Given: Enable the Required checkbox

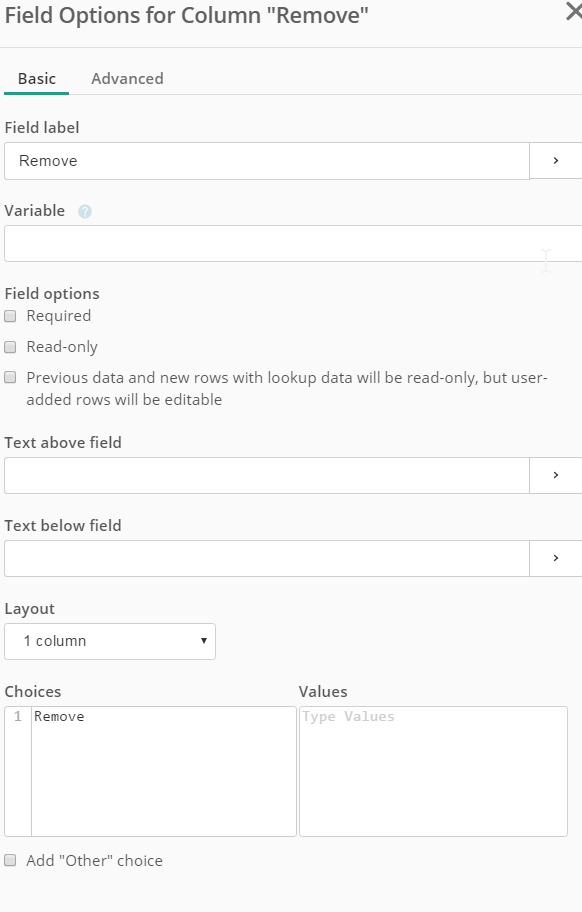Looking at the screenshot, I should pyautogui.click(x=10, y=316).
